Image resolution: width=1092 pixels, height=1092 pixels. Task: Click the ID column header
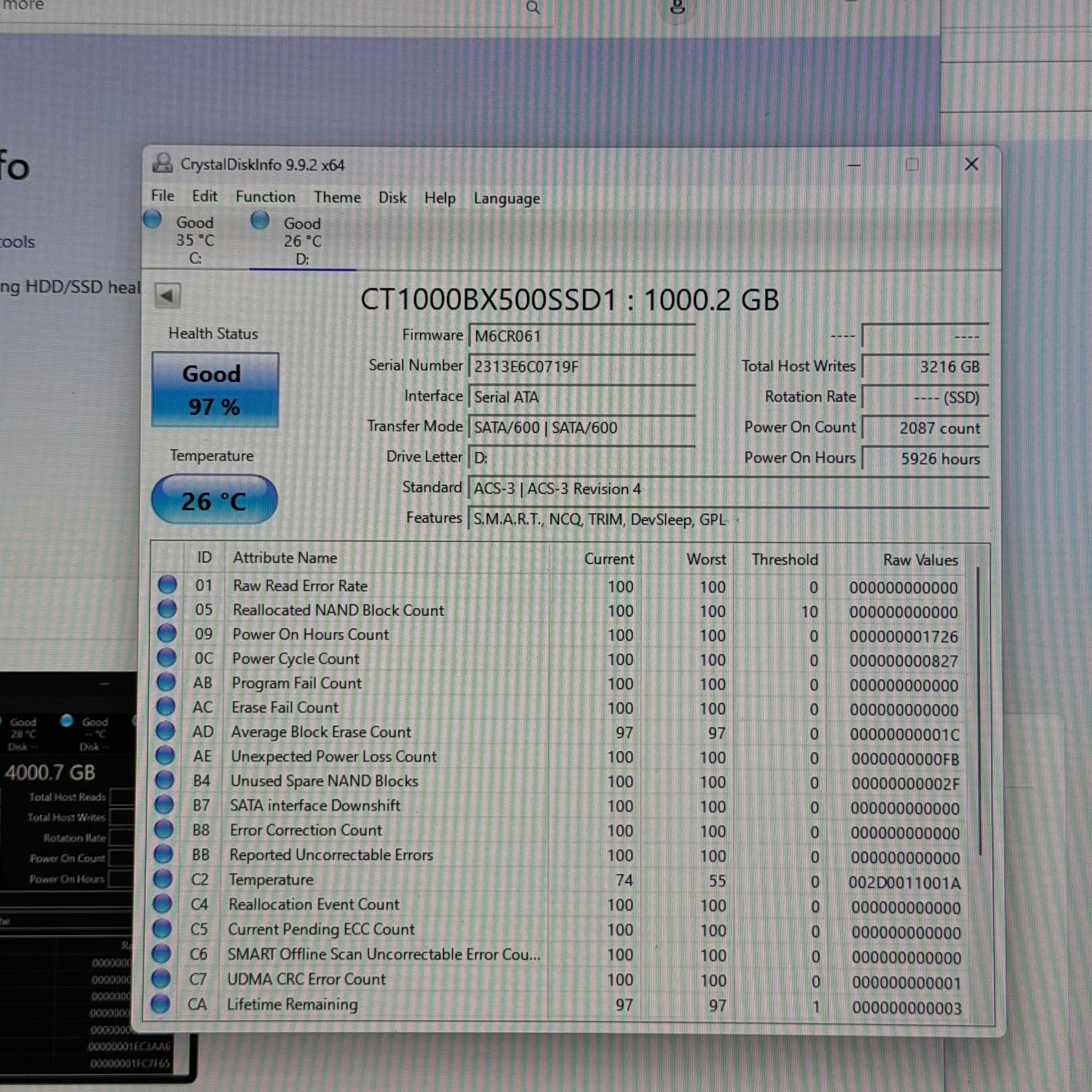[x=204, y=558]
